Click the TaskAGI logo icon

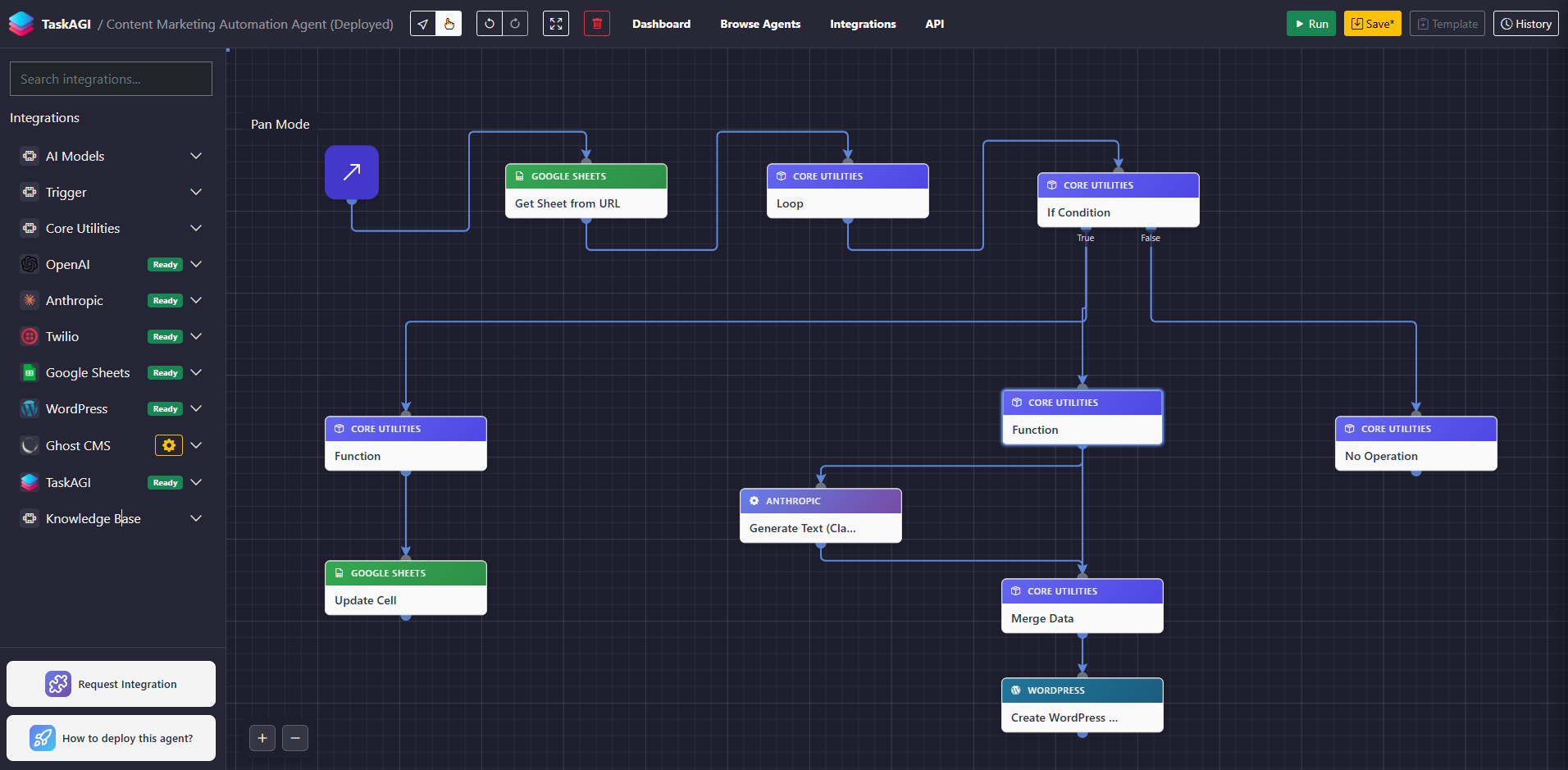tap(21, 24)
